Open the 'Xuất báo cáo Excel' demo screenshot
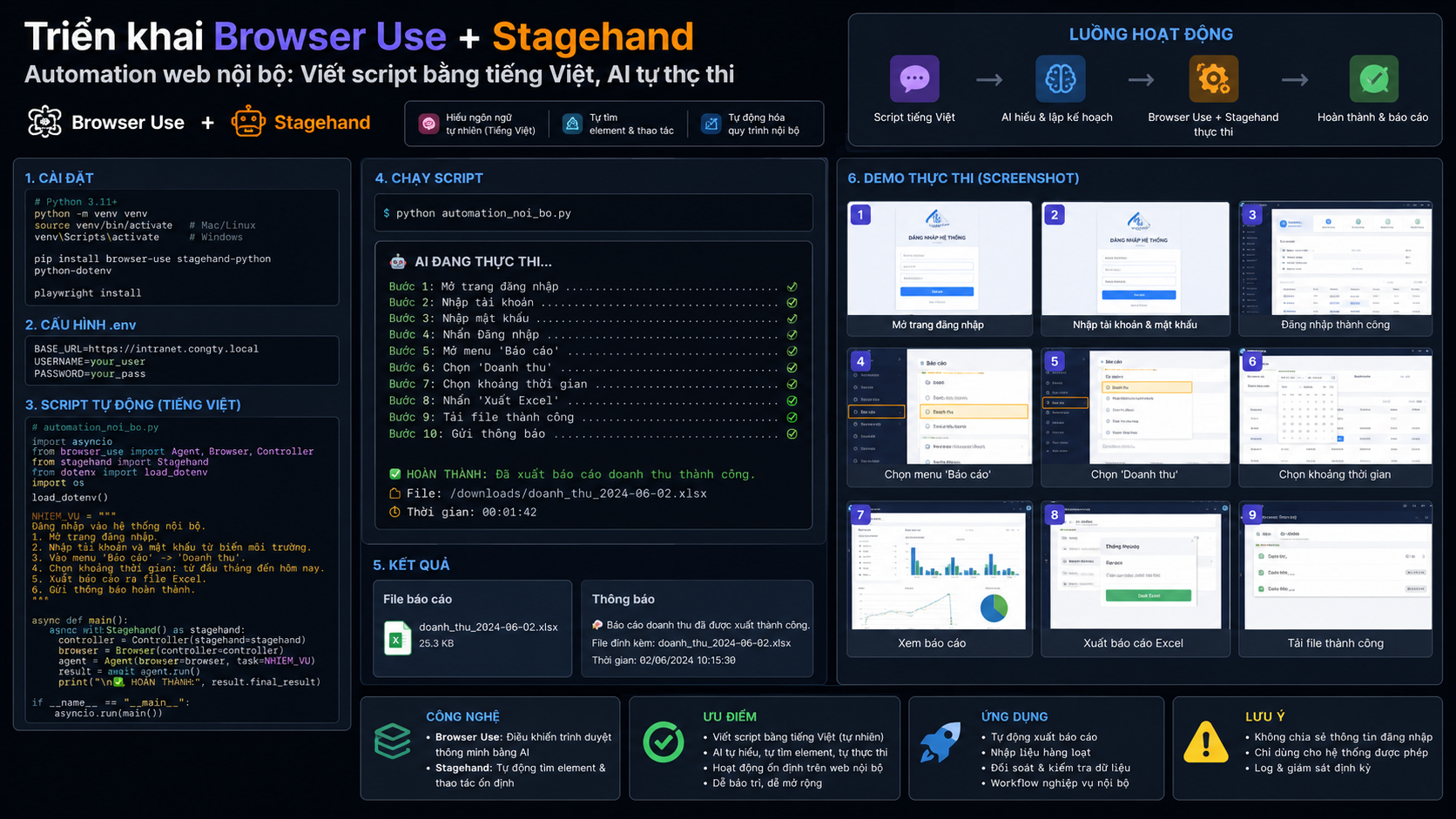1456x819 pixels. pos(1136,566)
